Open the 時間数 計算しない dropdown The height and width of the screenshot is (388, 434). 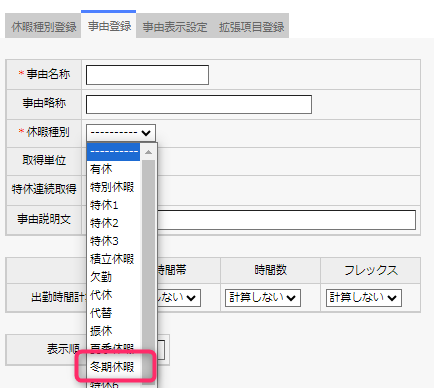point(263,298)
